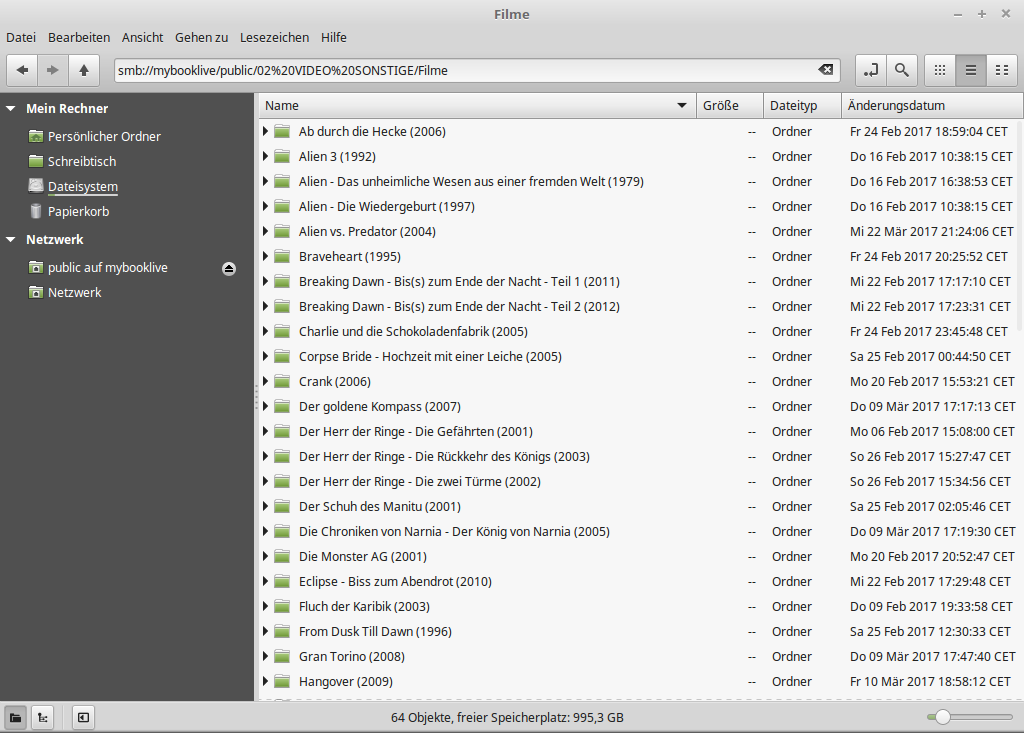Switch to icon view
This screenshot has width=1024, height=733.
tap(939, 70)
